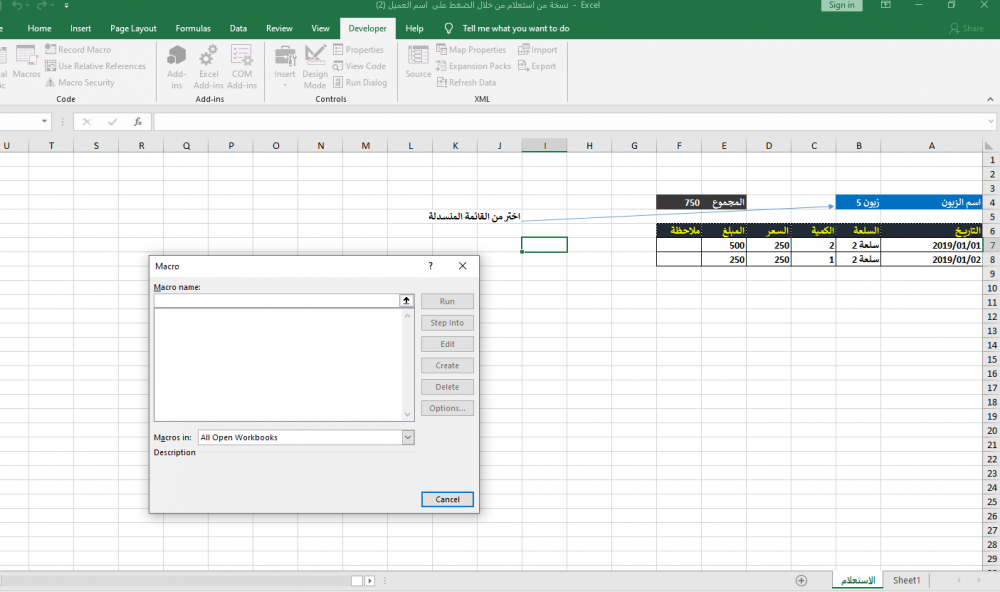Open the Insert ribbon tab

80,28
